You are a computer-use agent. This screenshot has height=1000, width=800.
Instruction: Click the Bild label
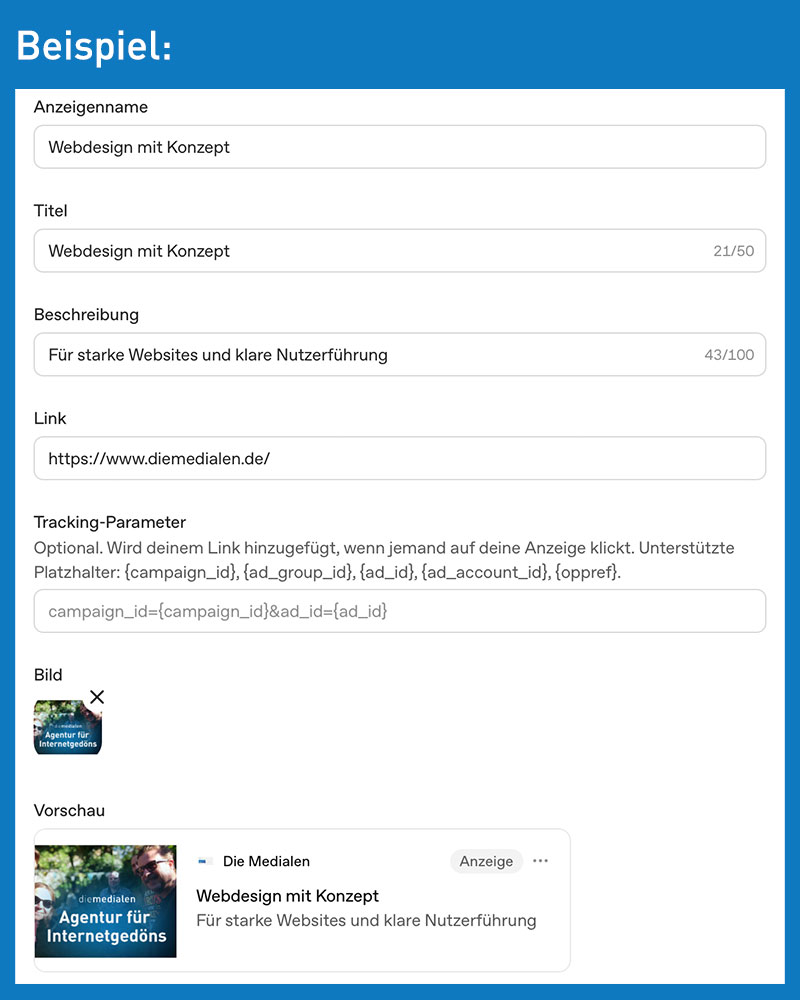[x=48, y=675]
